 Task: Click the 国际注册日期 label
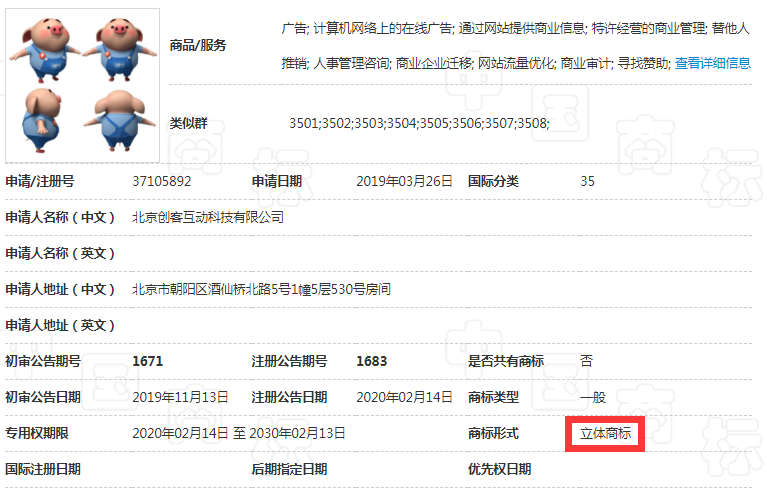click(43, 469)
